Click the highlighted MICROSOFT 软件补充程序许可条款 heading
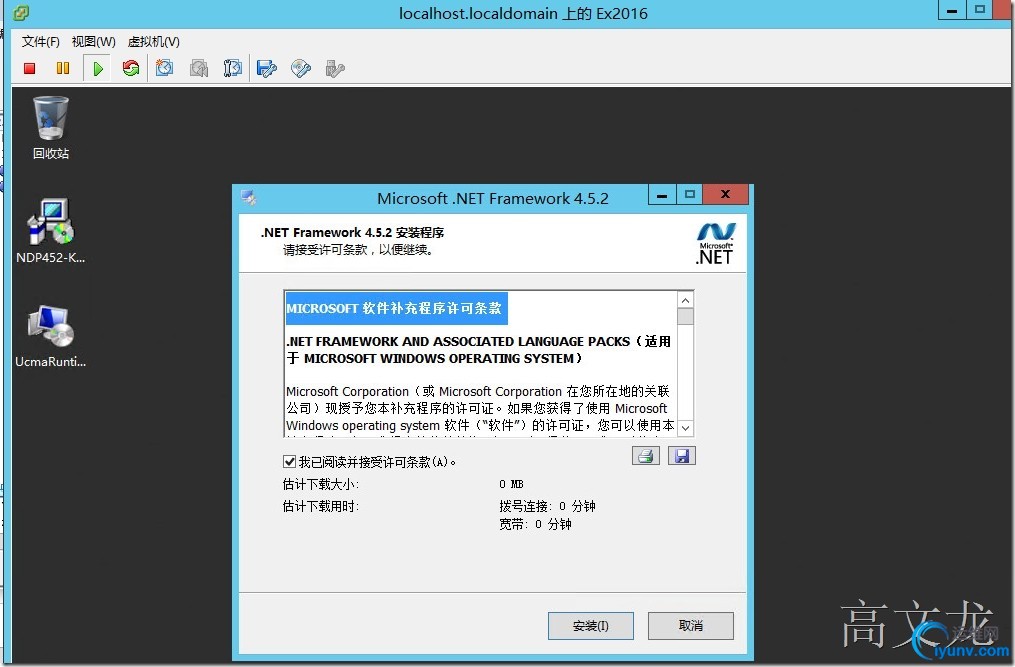The image size is (1015, 667). (x=394, y=309)
